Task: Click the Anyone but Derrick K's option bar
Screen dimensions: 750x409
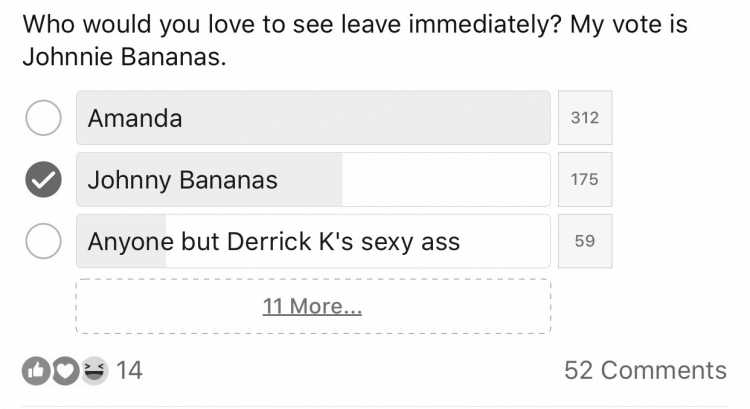Action: [x=313, y=241]
